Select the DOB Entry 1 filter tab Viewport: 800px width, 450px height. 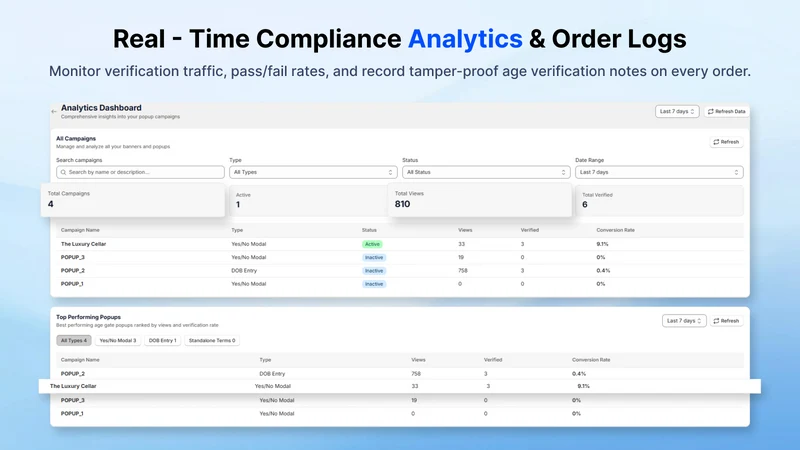162,340
